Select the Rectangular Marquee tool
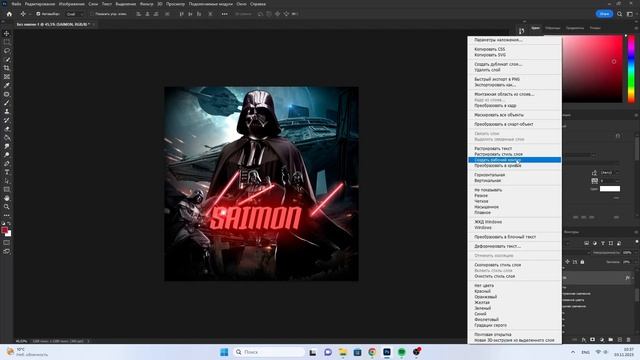640x360 pixels. pos(7,42)
